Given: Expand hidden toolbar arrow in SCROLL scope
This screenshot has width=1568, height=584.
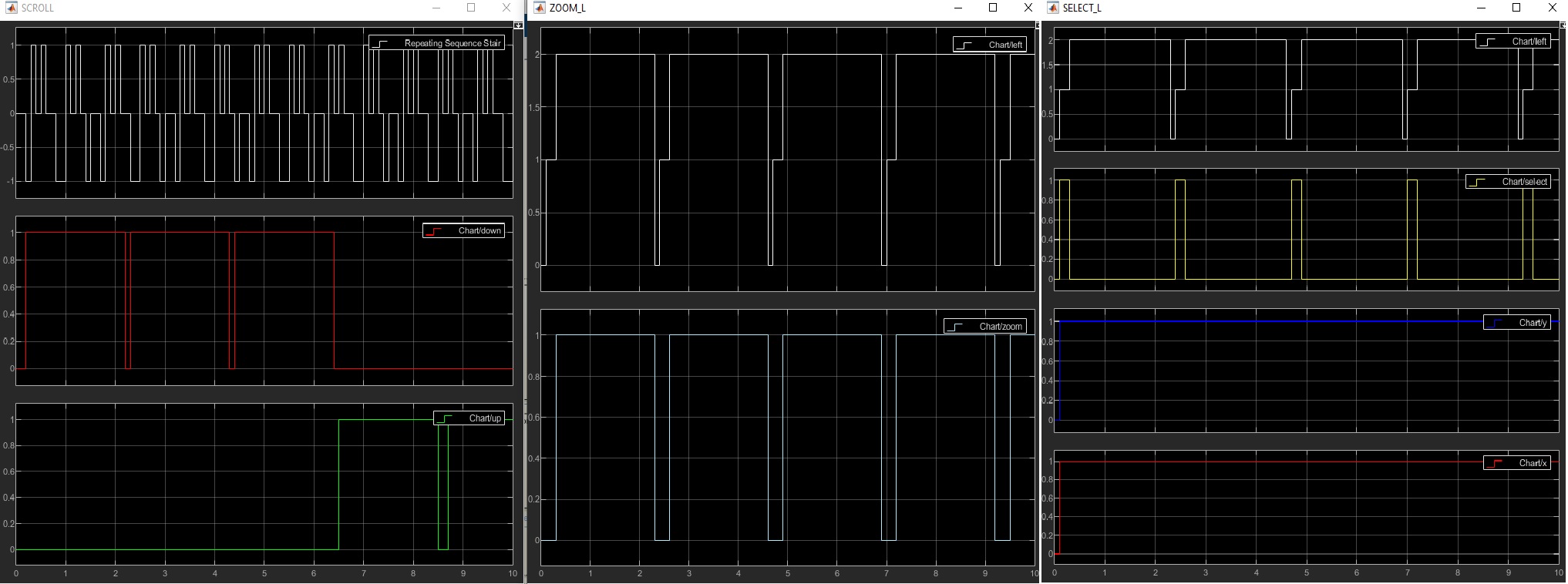Looking at the screenshot, I should pos(518,25).
